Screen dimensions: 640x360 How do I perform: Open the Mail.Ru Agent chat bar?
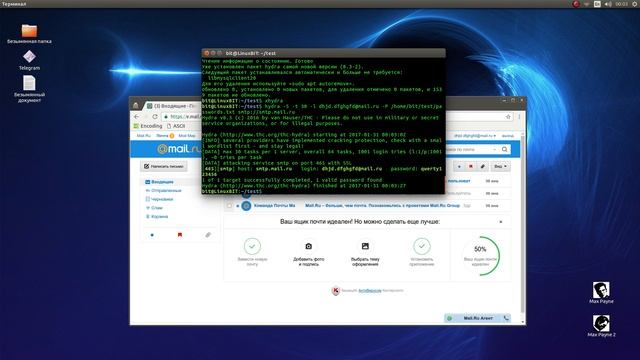[x=478, y=318]
